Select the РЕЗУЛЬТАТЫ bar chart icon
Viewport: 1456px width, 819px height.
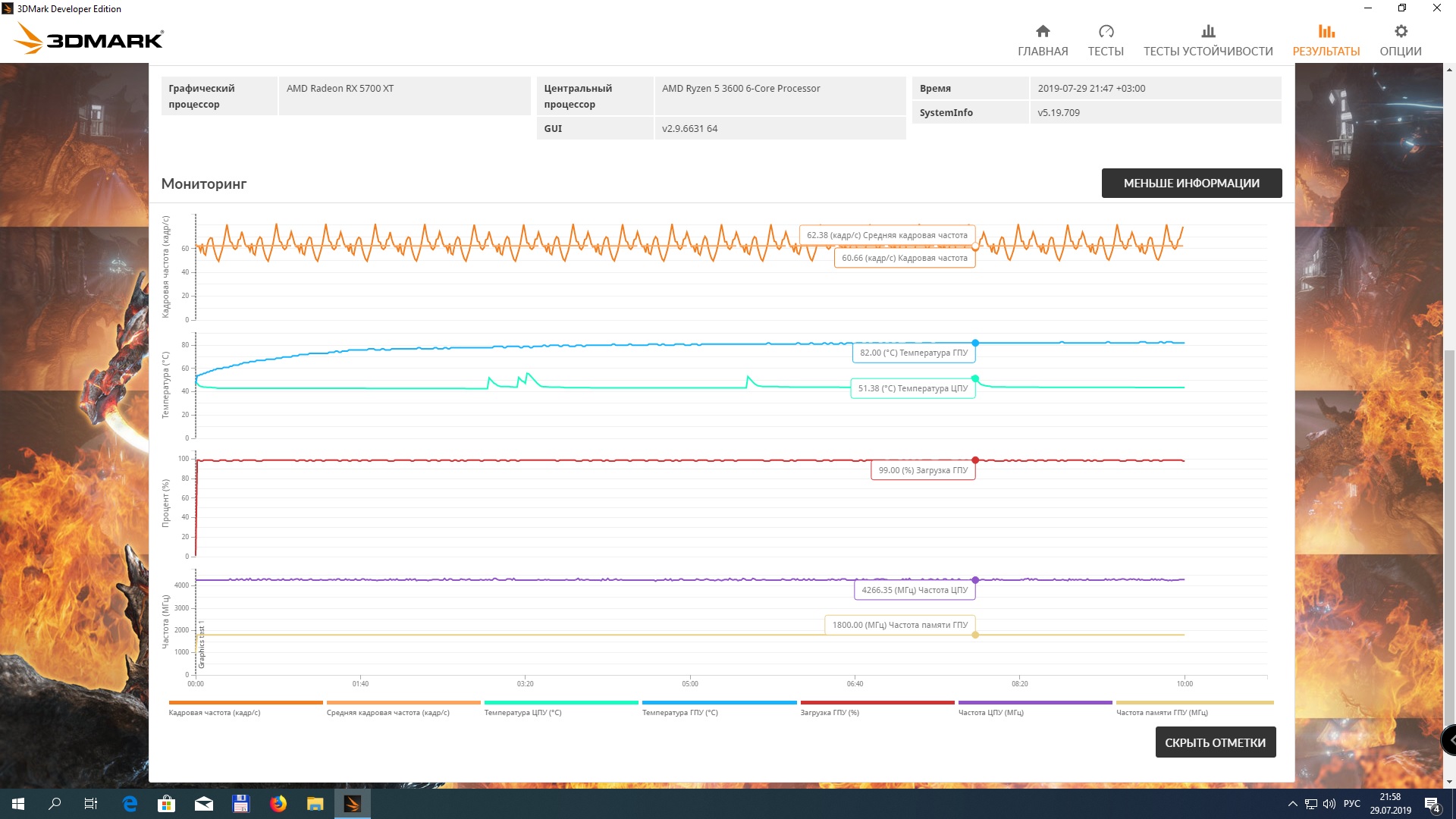tap(1326, 31)
